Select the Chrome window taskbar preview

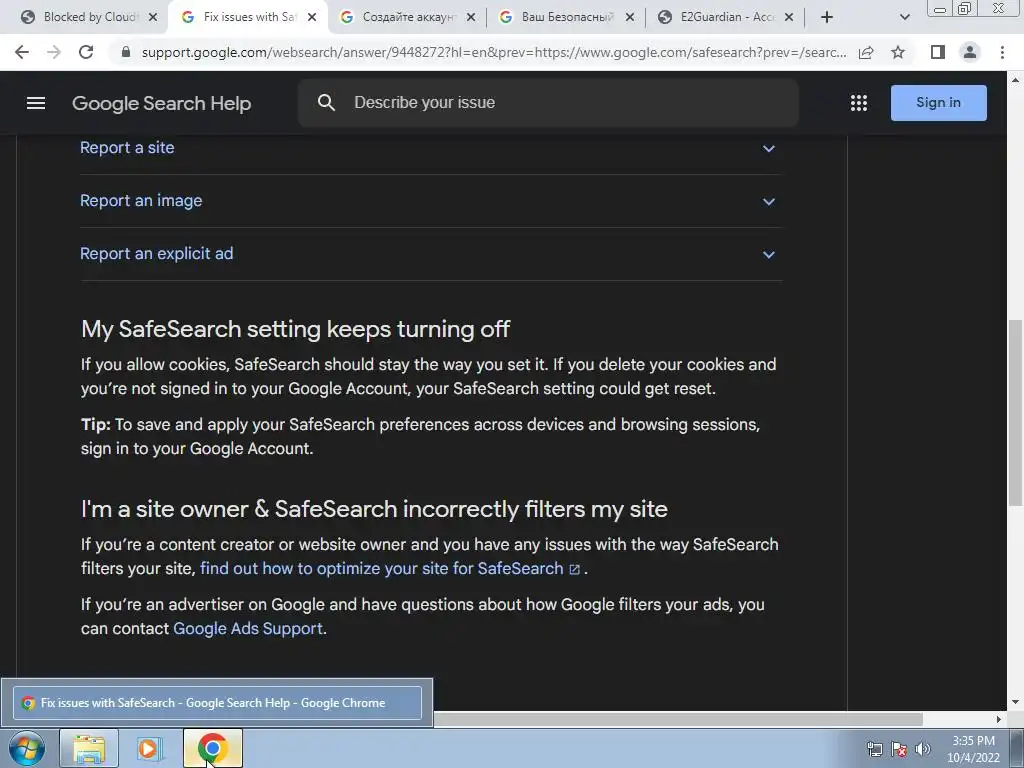[217, 703]
